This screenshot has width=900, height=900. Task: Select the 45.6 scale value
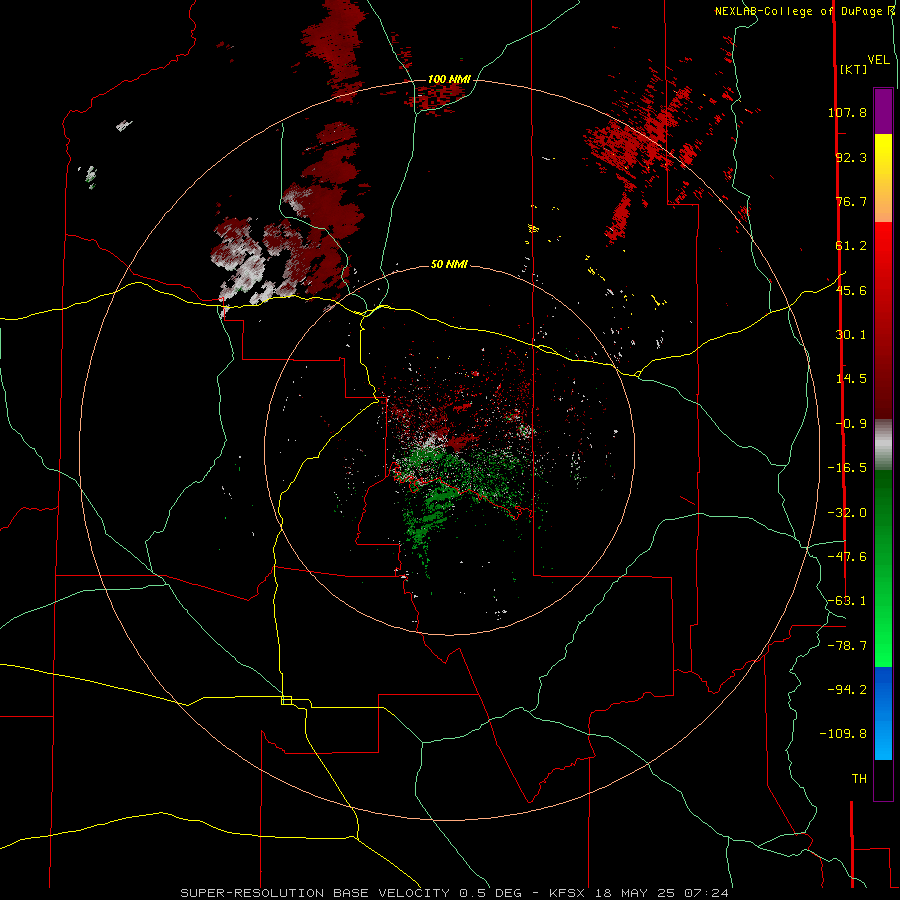tap(851, 290)
